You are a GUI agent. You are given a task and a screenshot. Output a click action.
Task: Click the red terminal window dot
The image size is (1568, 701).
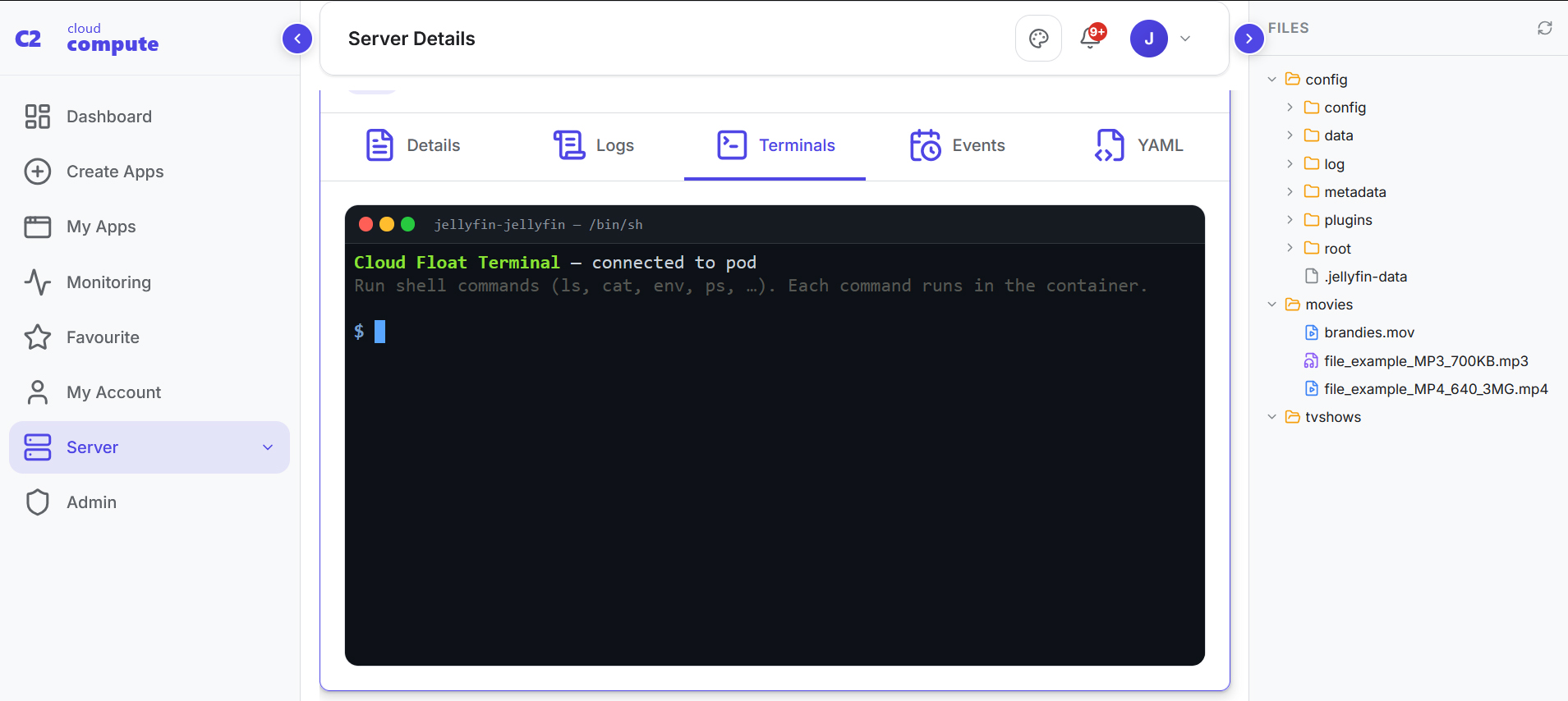click(366, 224)
